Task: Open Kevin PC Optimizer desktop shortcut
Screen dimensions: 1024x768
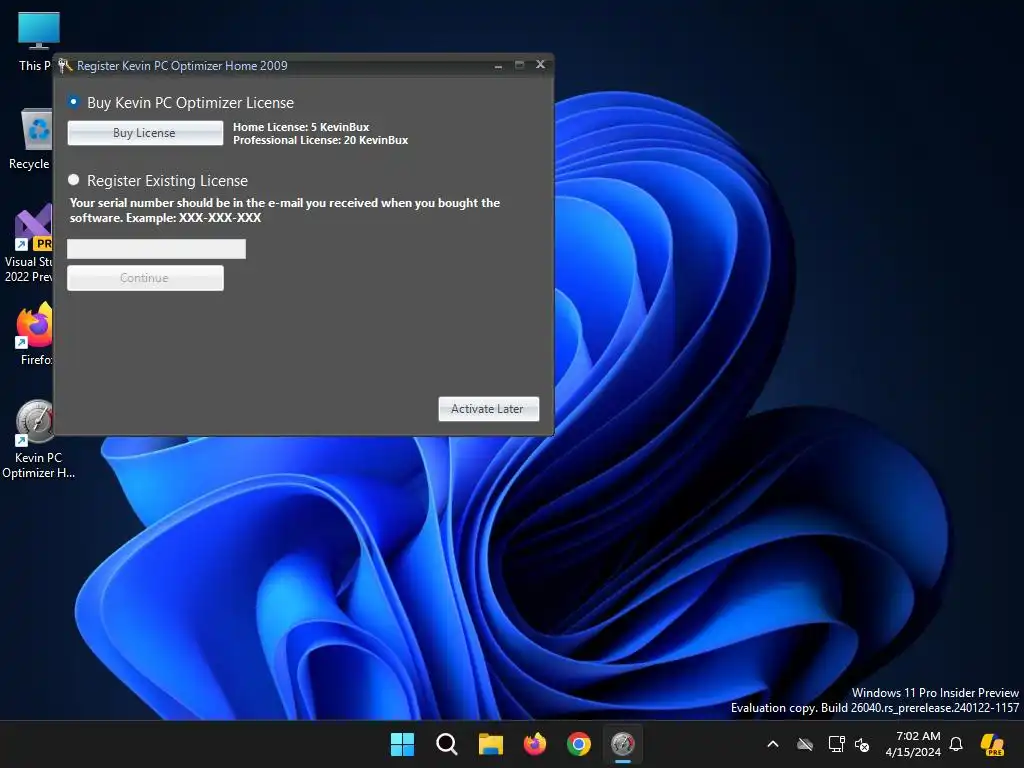Action: pos(38,440)
